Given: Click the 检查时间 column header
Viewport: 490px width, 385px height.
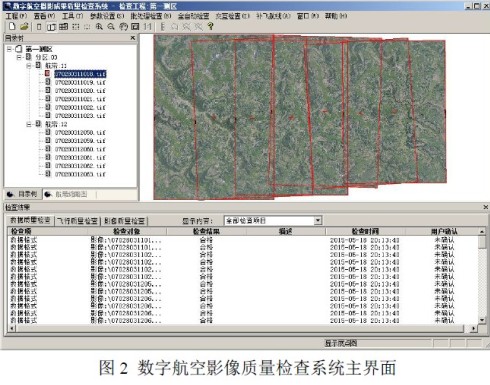Looking at the screenshot, I should pos(365,231).
